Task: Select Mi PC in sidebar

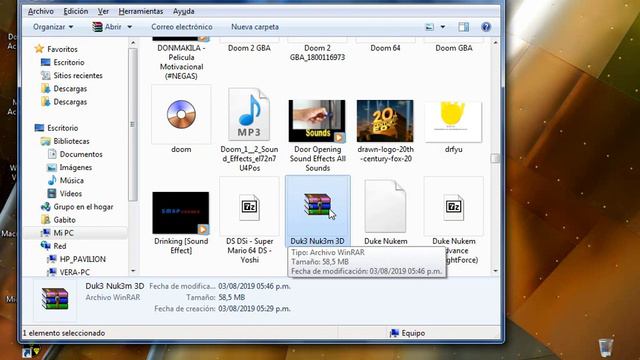Action: 58,233
